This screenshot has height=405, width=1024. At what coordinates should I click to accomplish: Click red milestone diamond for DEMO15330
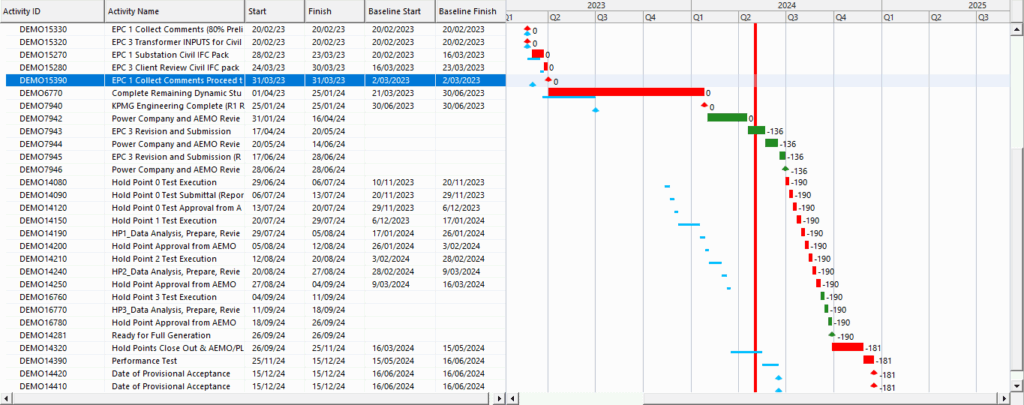click(x=528, y=31)
